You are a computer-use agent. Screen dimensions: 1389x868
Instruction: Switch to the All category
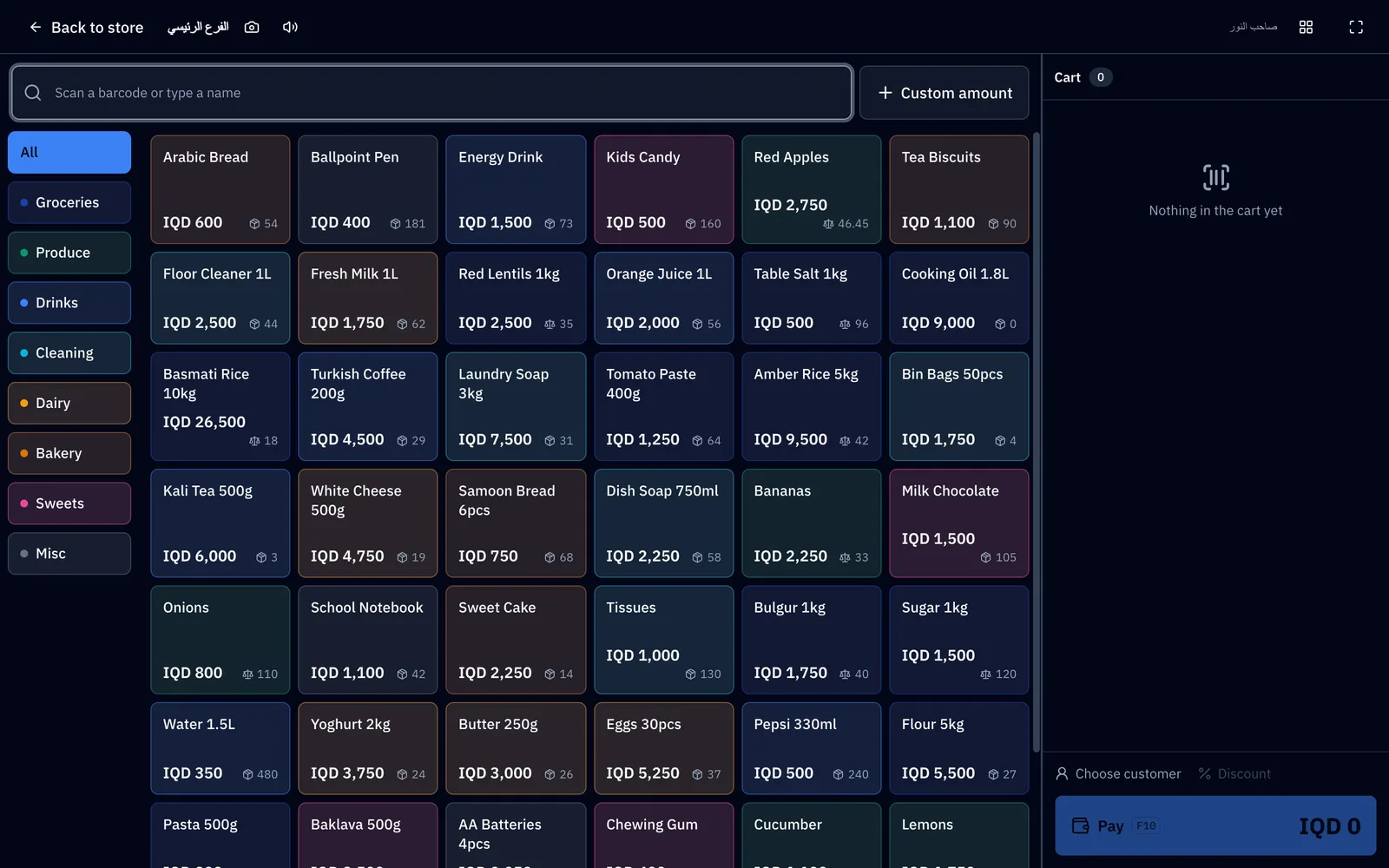69,152
